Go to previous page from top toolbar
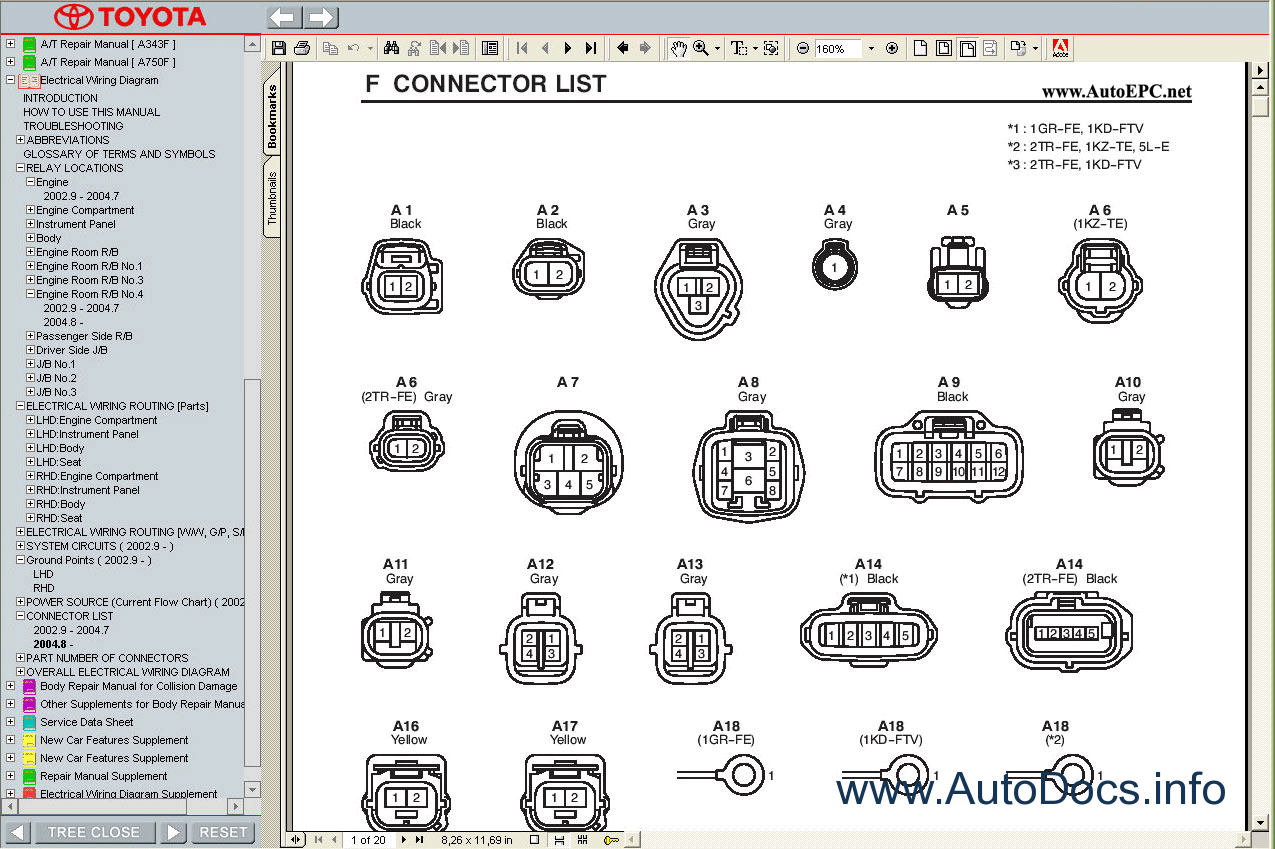The height and width of the screenshot is (849, 1275). [x=545, y=48]
